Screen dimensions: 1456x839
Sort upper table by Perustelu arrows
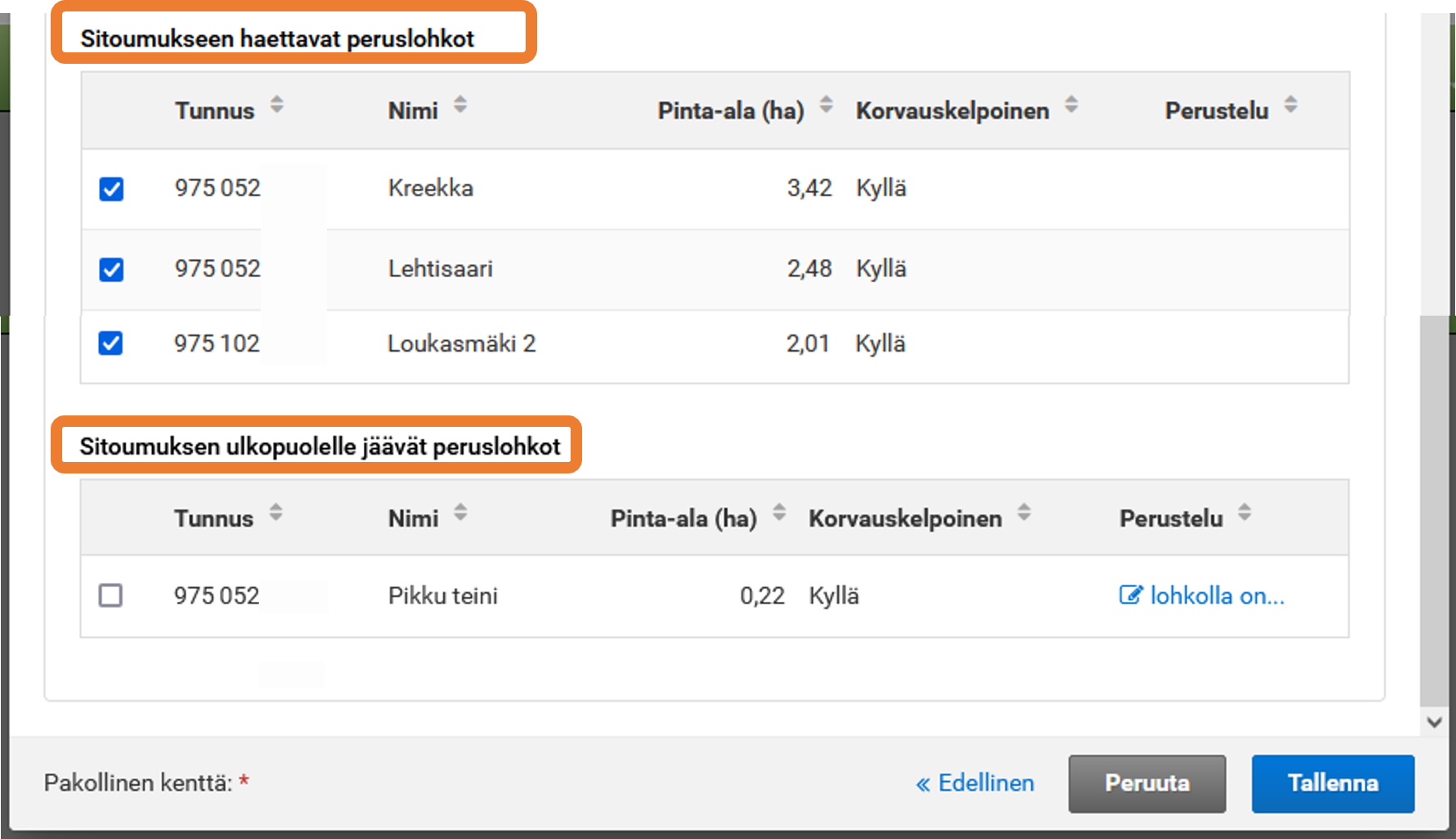click(x=1290, y=105)
